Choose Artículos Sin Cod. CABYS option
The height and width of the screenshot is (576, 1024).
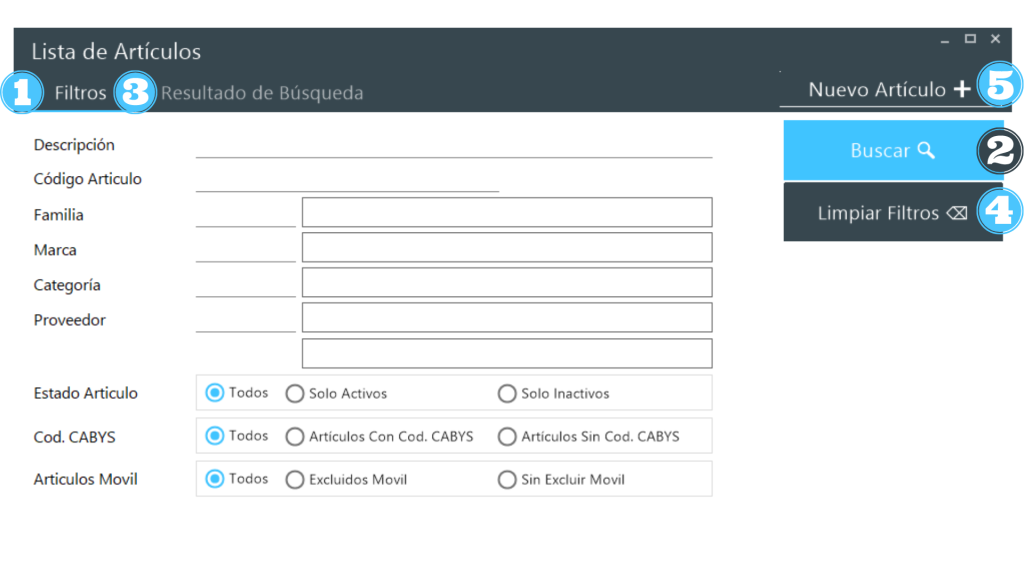[x=507, y=437]
